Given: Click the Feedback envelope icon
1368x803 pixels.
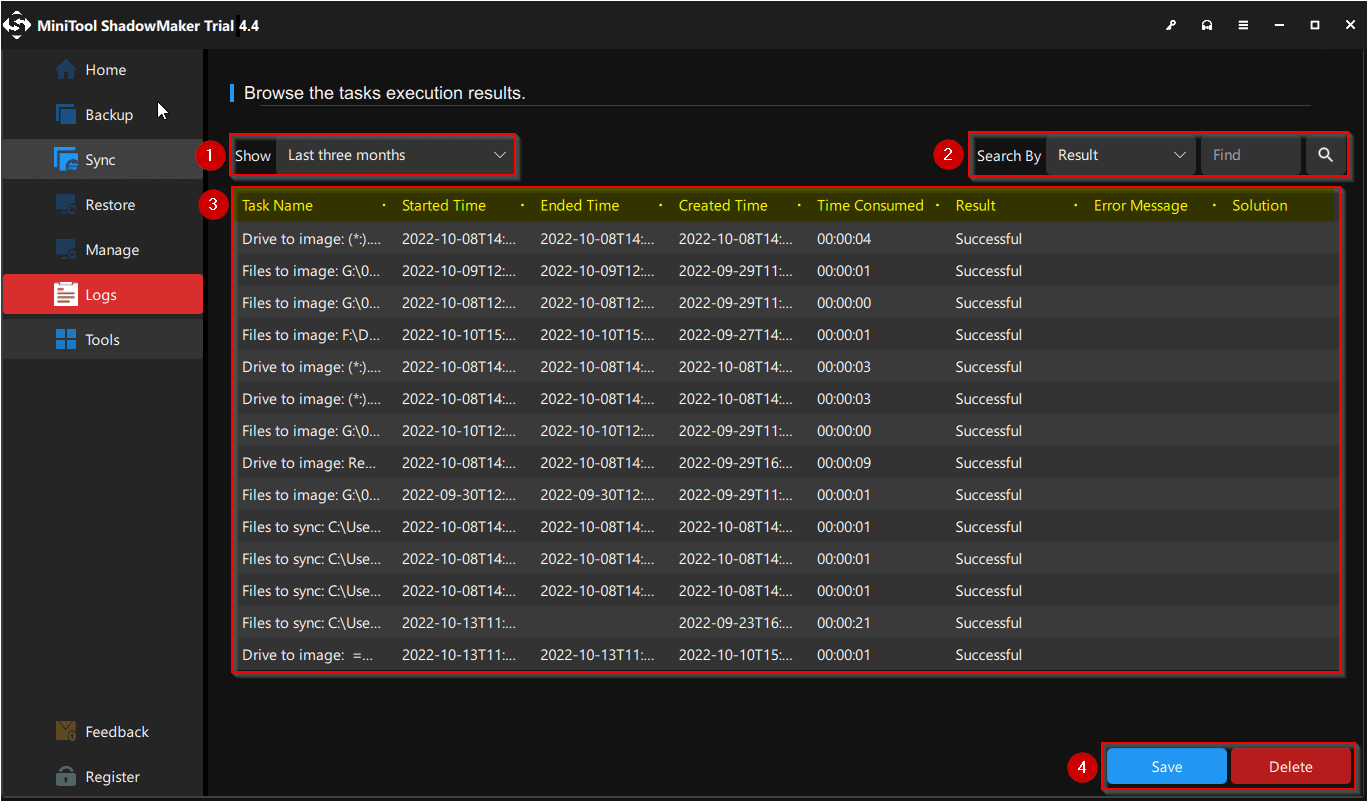Looking at the screenshot, I should point(66,732).
